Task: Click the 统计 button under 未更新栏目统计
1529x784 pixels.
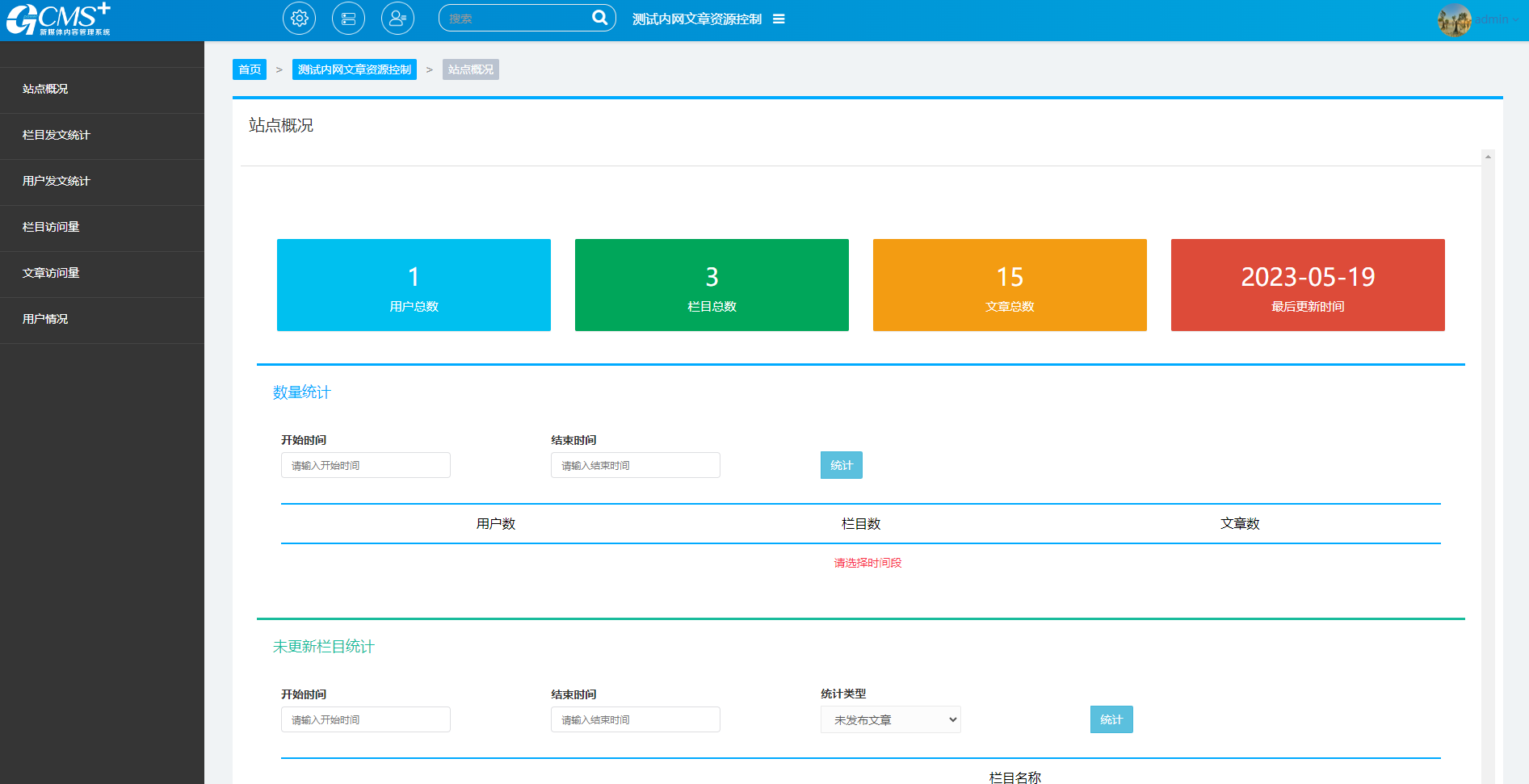Action: pyautogui.click(x=1111, y=719)
